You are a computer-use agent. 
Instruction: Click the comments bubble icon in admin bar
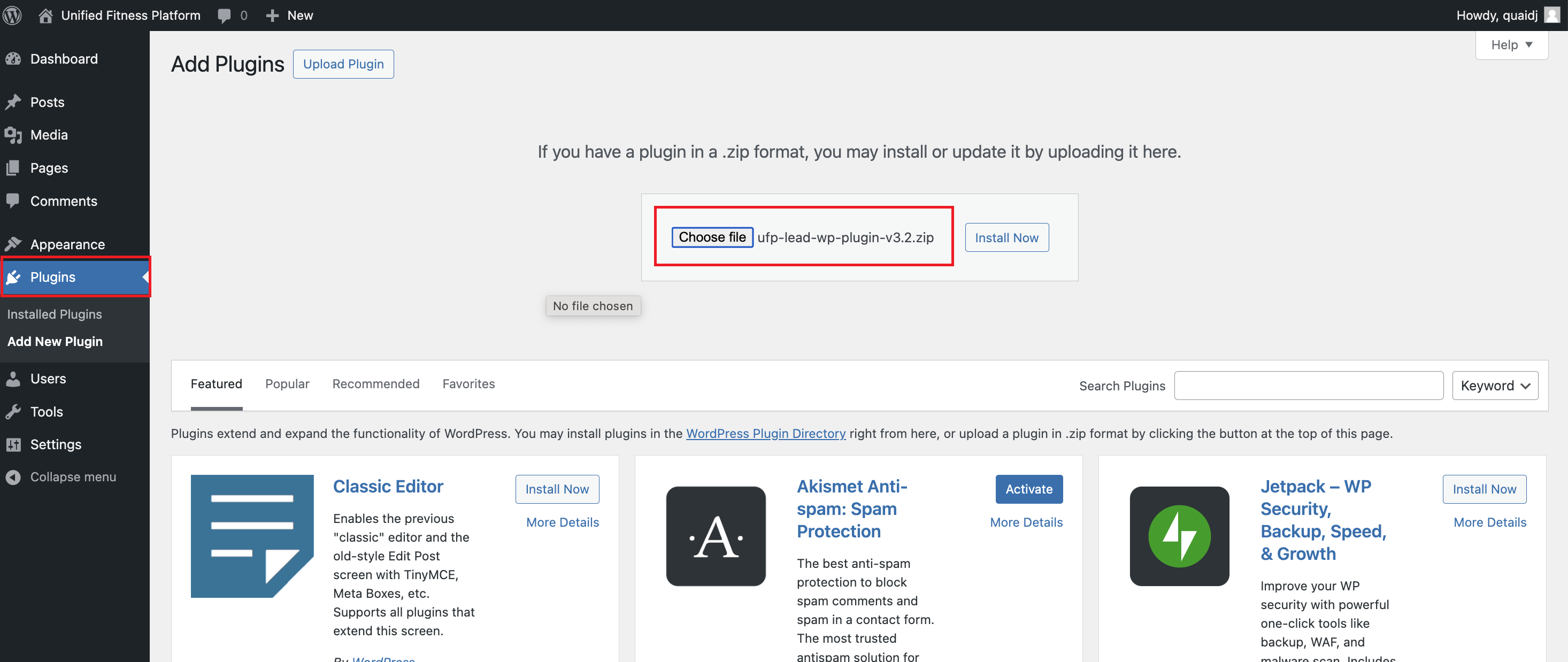[225, 15]
